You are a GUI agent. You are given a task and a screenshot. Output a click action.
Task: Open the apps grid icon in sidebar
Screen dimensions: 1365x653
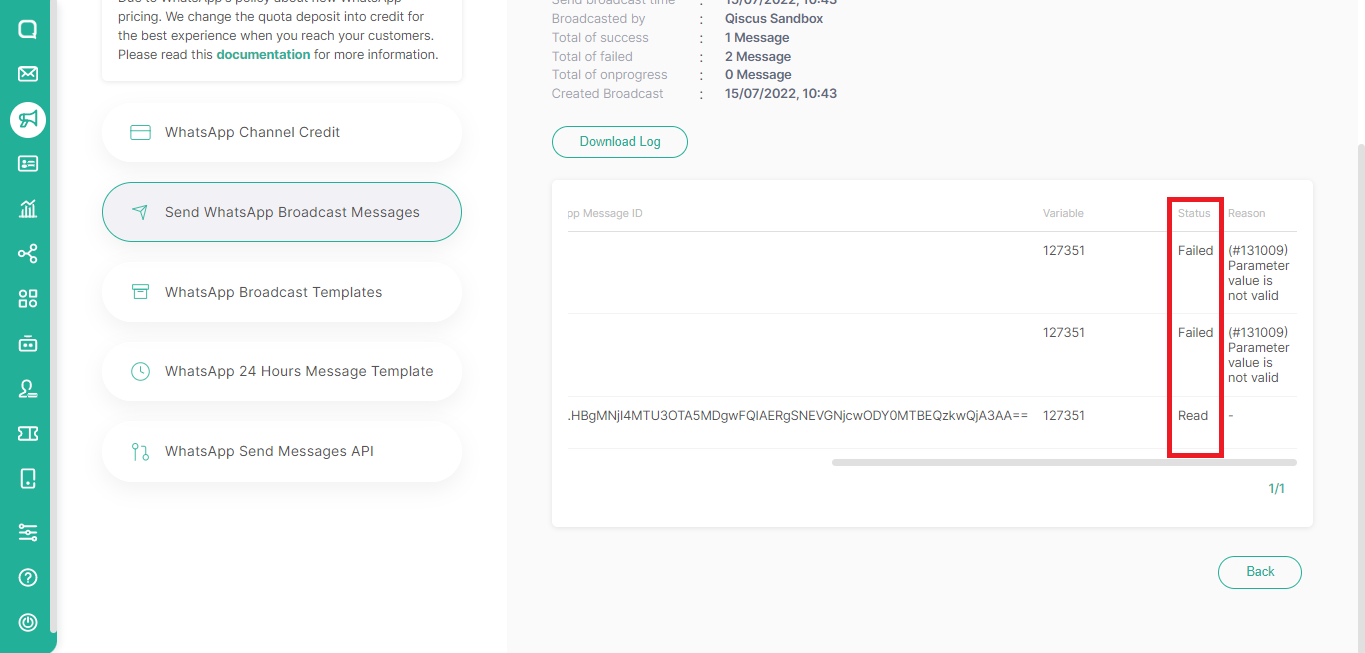(27, 298)
